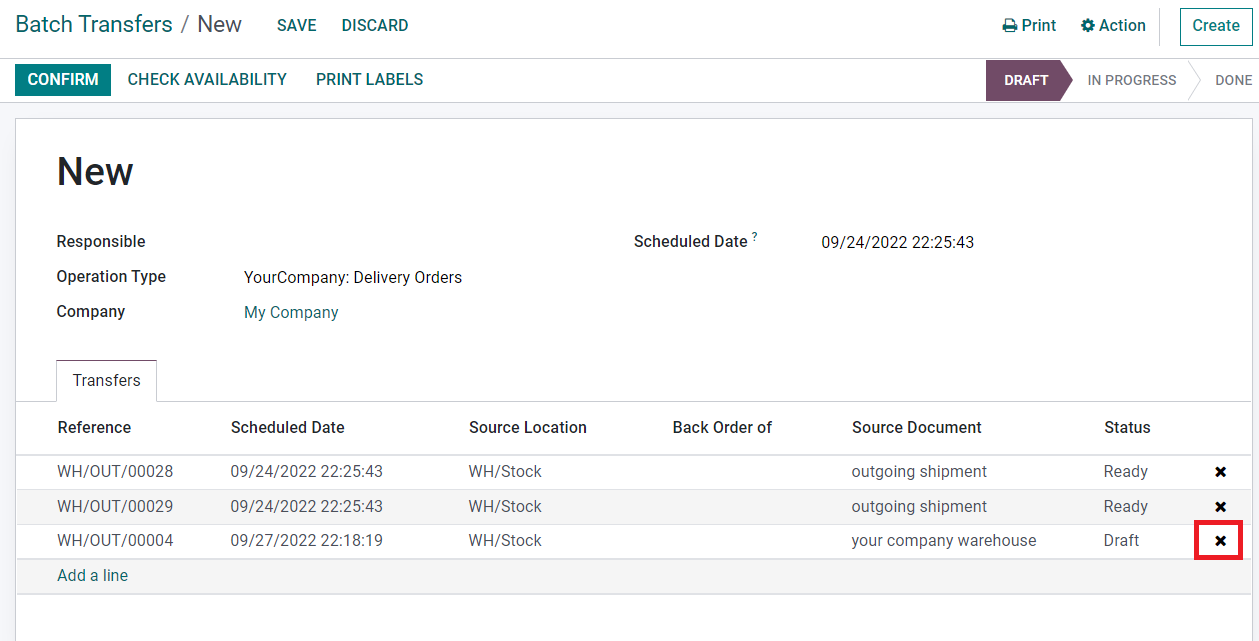Screen dimensions: 1259x641
Task: Add a line to transfers list
Action: coord(93,576)
